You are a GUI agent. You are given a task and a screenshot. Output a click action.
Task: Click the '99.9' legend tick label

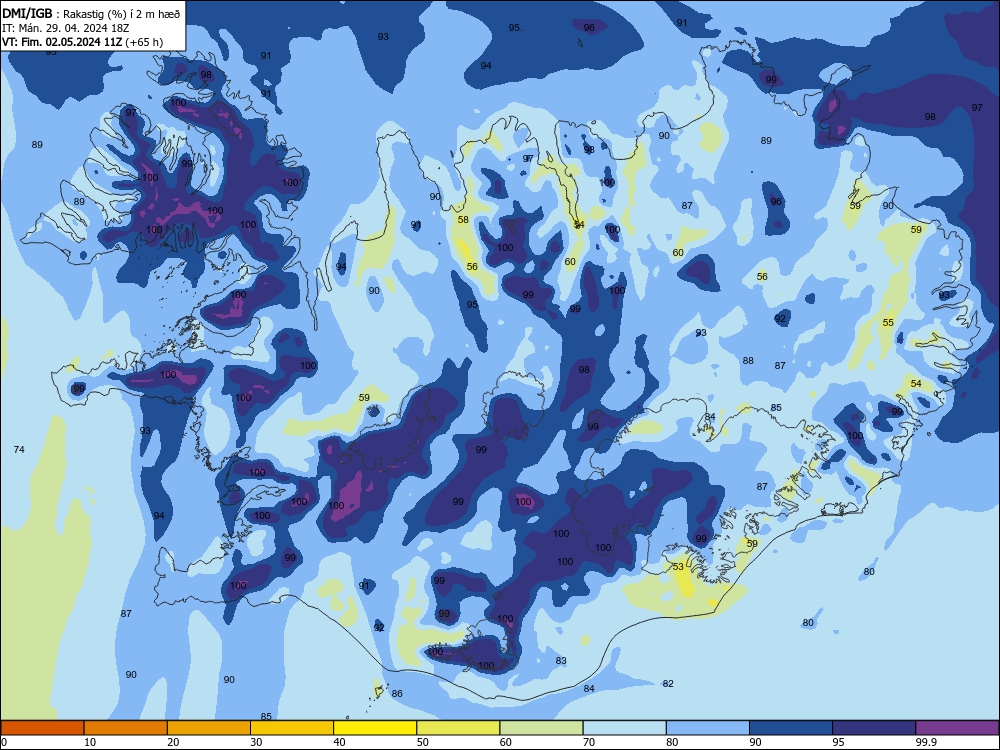(926, 742)
